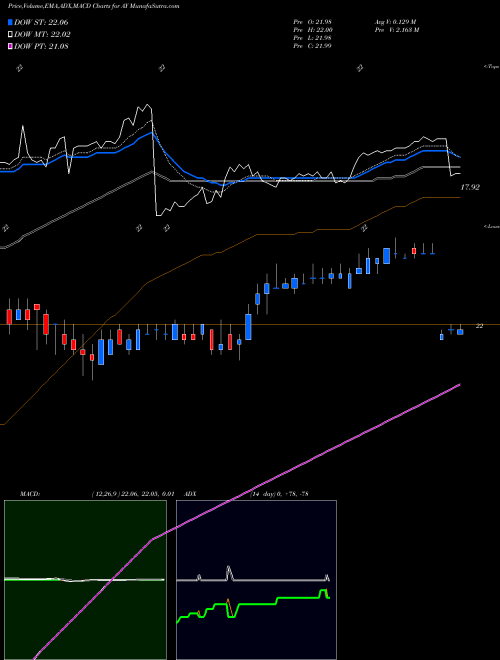
Task: Click the 'ADX' panel heading
Action: (x=191, y=494)
